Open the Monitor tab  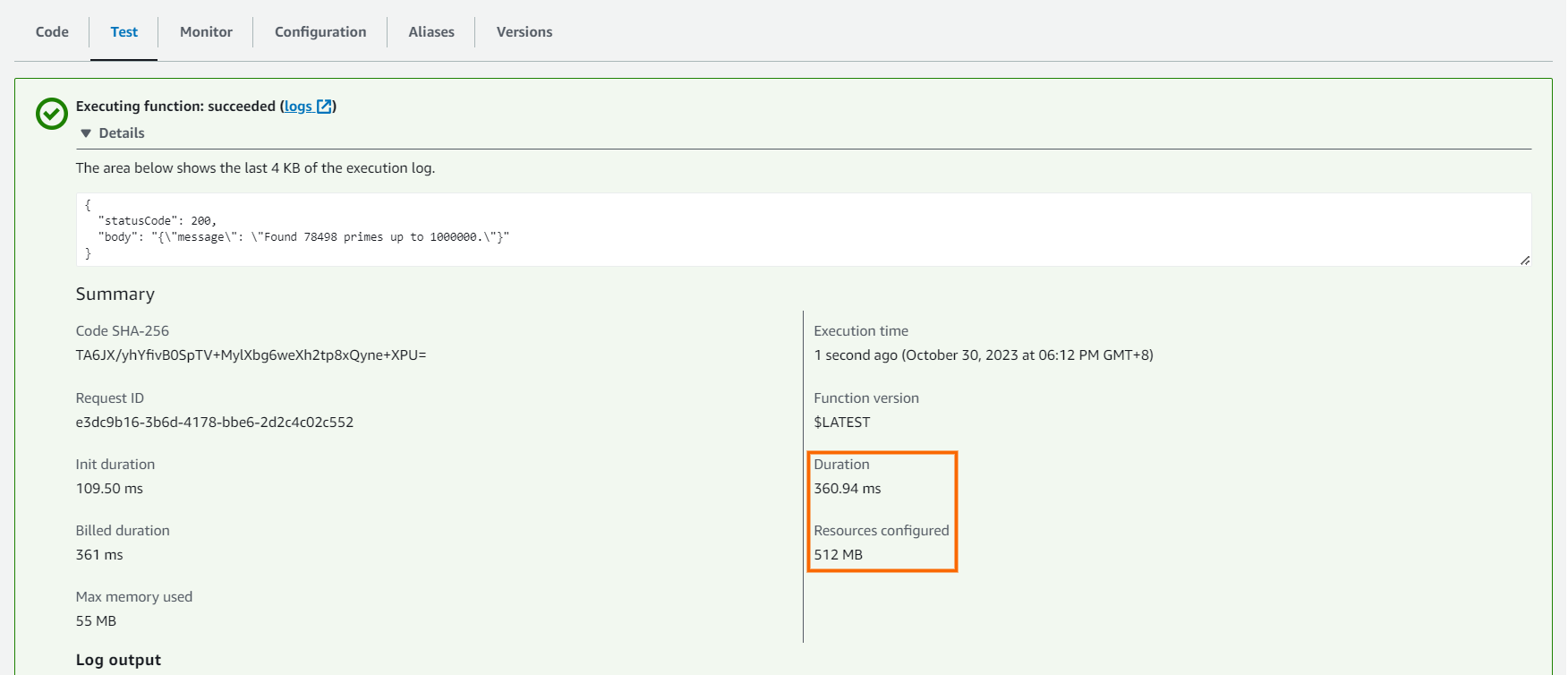[206, 32]
